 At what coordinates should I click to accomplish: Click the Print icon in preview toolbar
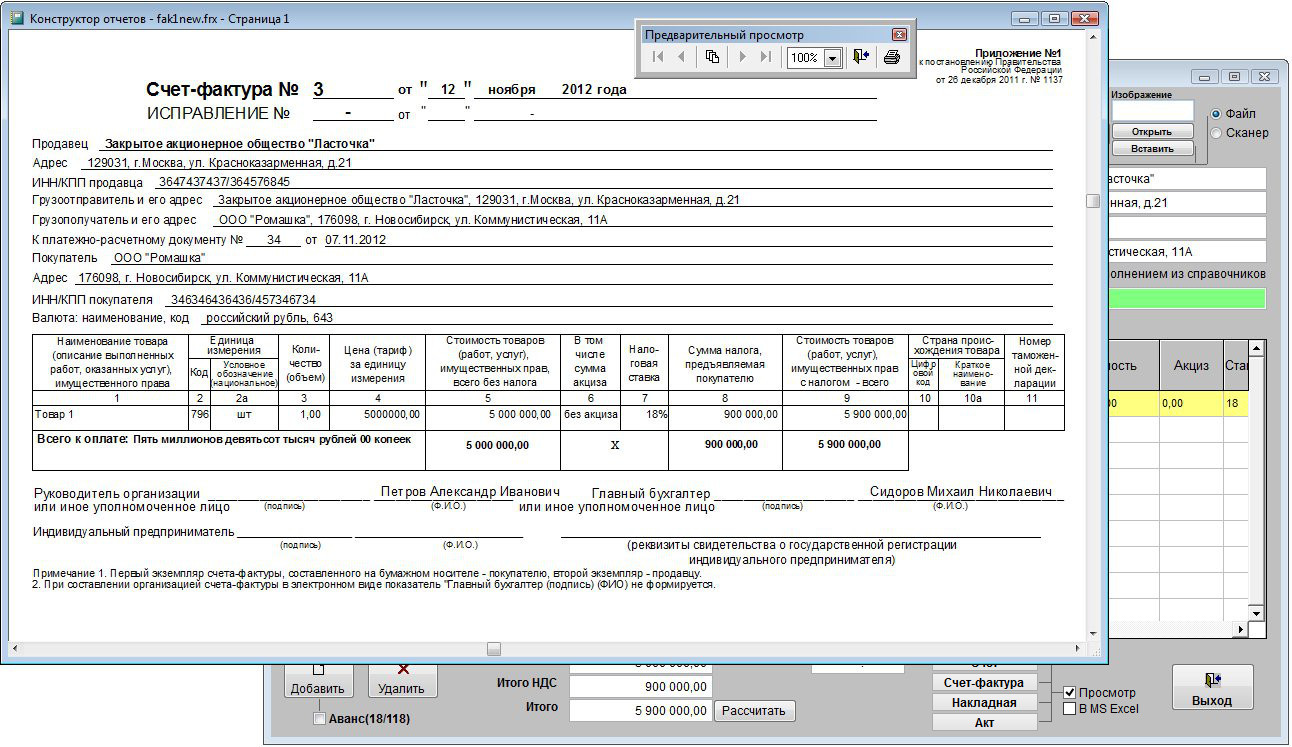[892, 57]
